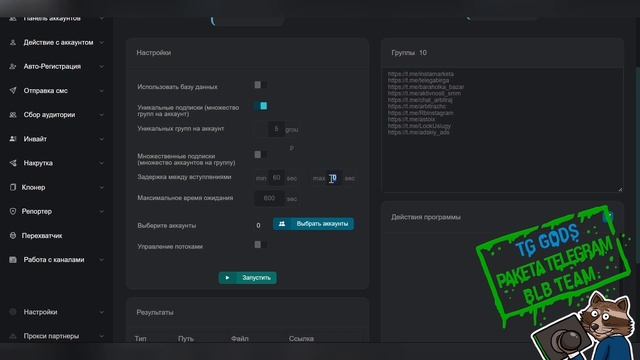Click the Клонер copy icon
Viewport: 640px width, 360px height.
pyautogui.click(x=13, y=187)
